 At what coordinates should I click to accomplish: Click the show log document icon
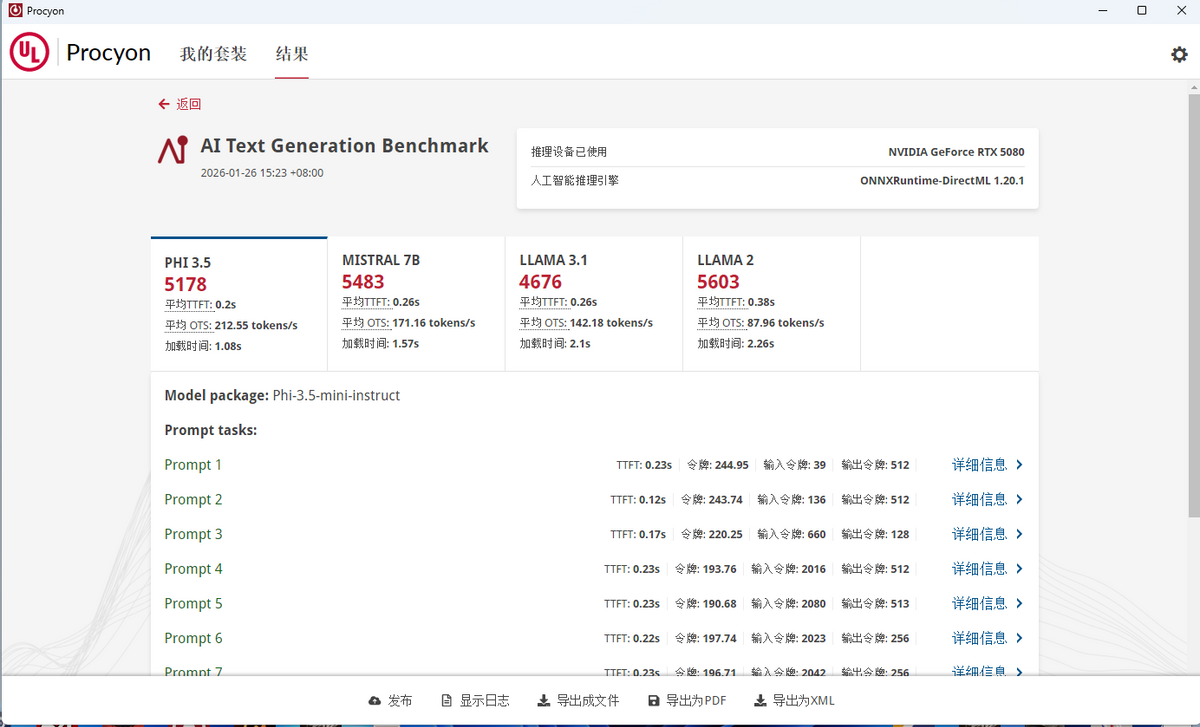447,701
